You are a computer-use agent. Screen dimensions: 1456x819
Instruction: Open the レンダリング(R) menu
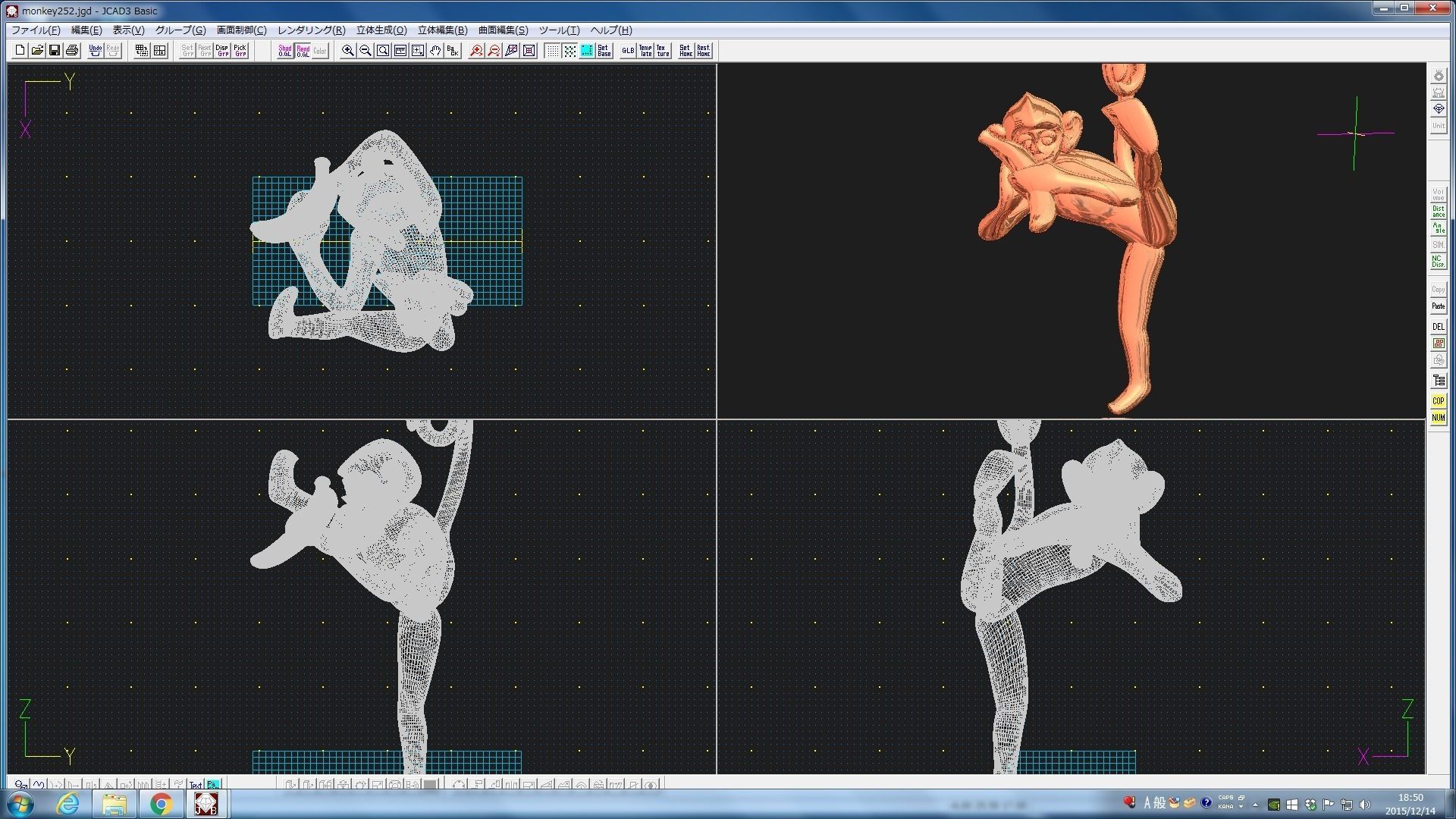pos(311,30)
